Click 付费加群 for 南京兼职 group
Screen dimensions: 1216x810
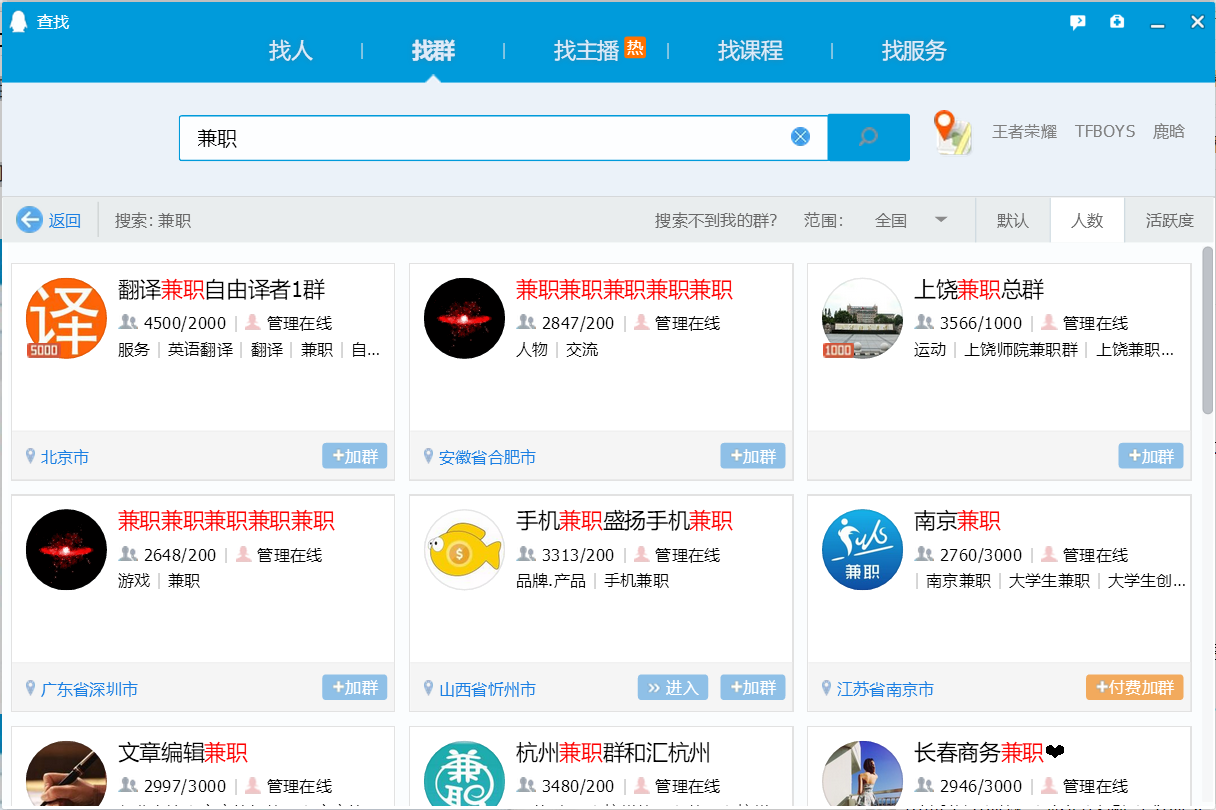1134,688
